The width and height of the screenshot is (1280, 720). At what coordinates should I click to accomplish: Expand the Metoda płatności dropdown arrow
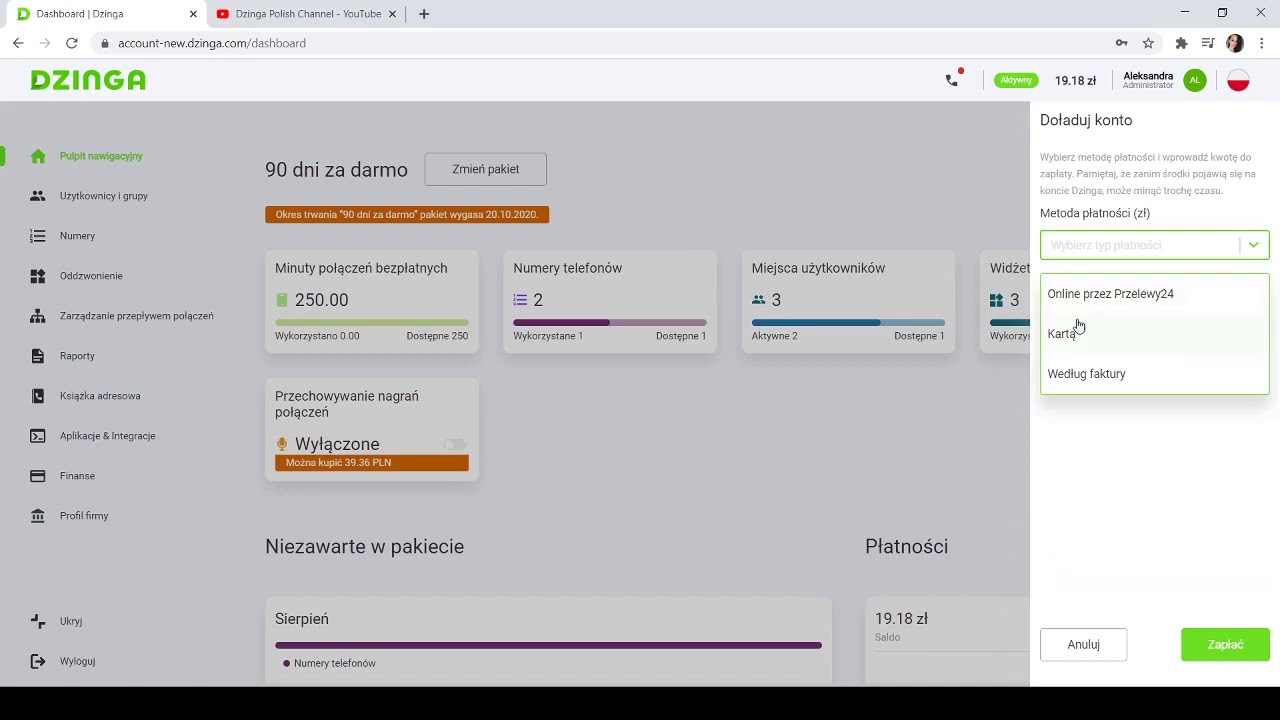[1253, 245]
